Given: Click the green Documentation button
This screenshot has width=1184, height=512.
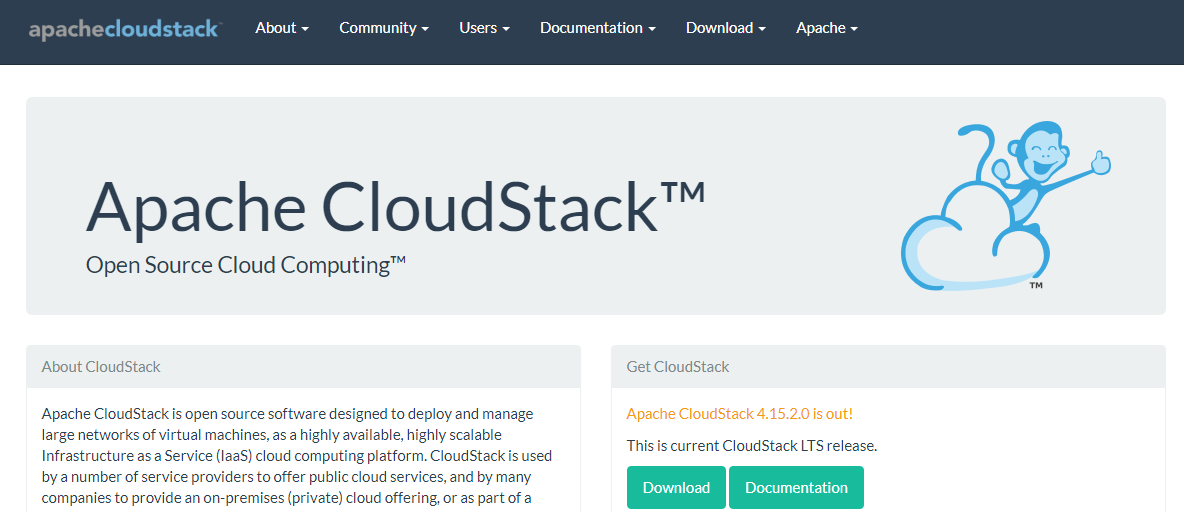Looking at the screenshot, I should [x=796, y=487].
